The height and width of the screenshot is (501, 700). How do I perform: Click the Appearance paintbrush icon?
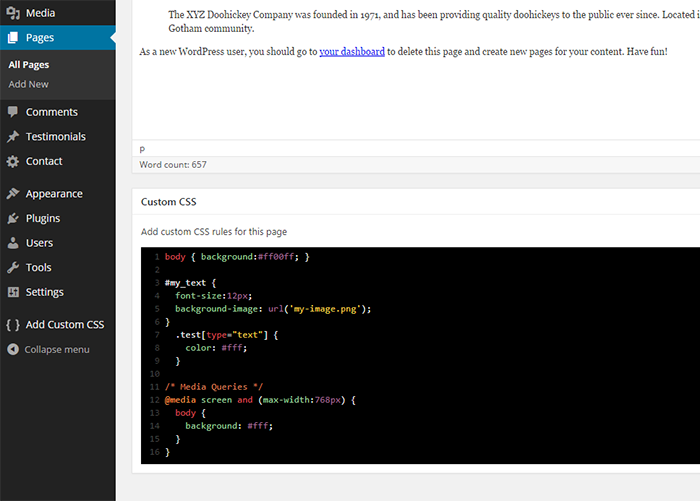[13, 193]
